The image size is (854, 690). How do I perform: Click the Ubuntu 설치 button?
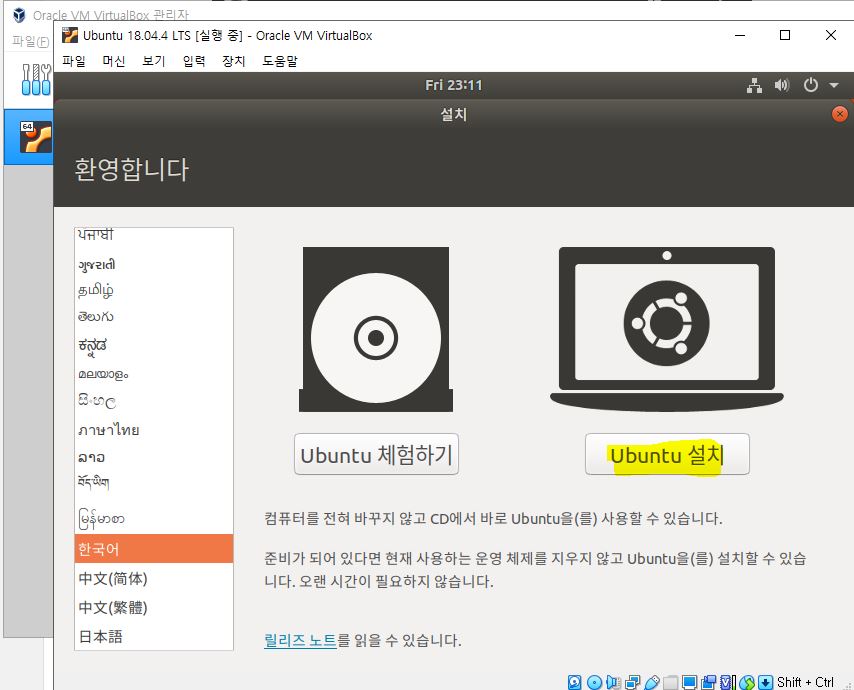(667, 454)
